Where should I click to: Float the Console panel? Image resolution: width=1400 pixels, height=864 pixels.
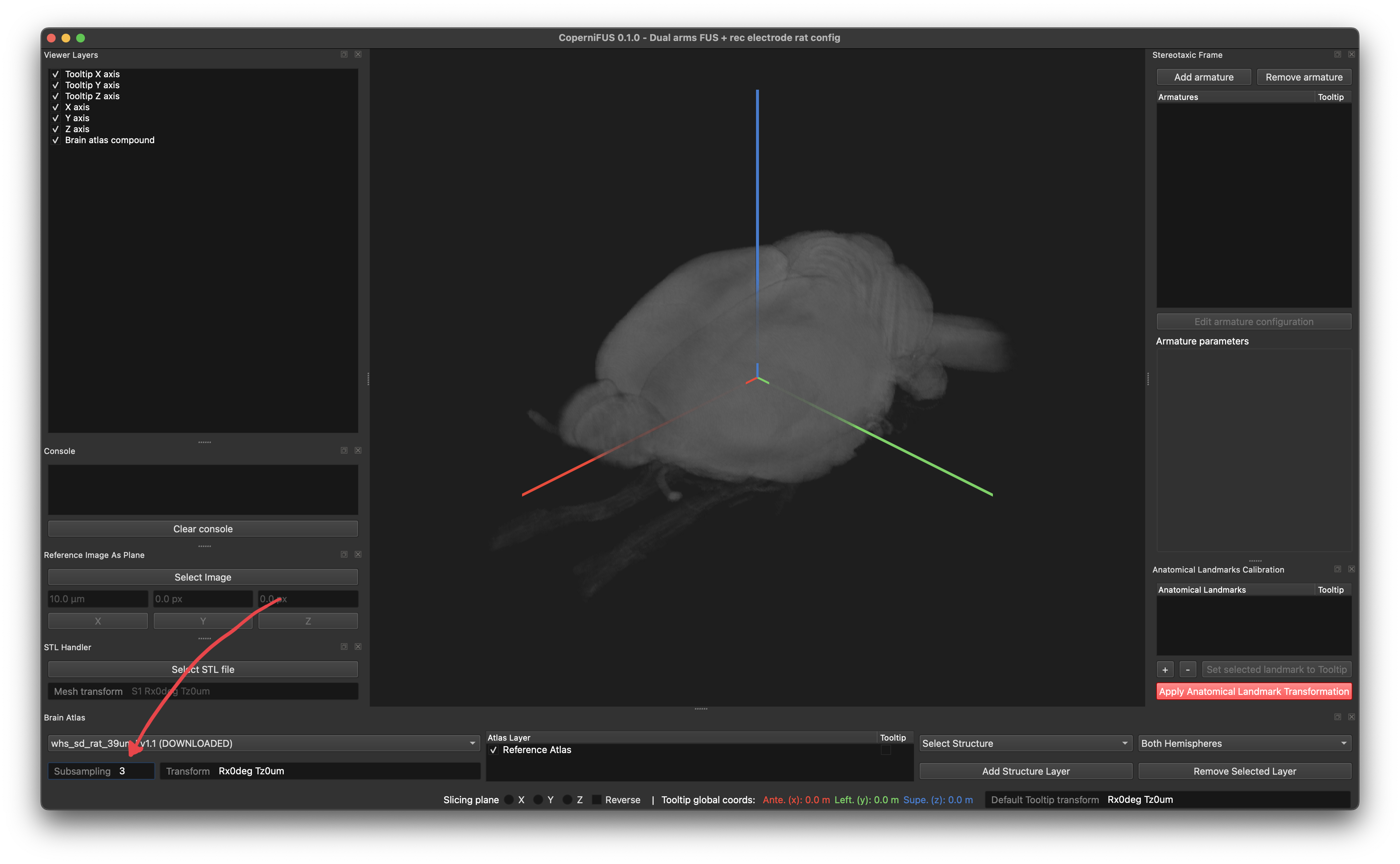(x=344, y=450)
